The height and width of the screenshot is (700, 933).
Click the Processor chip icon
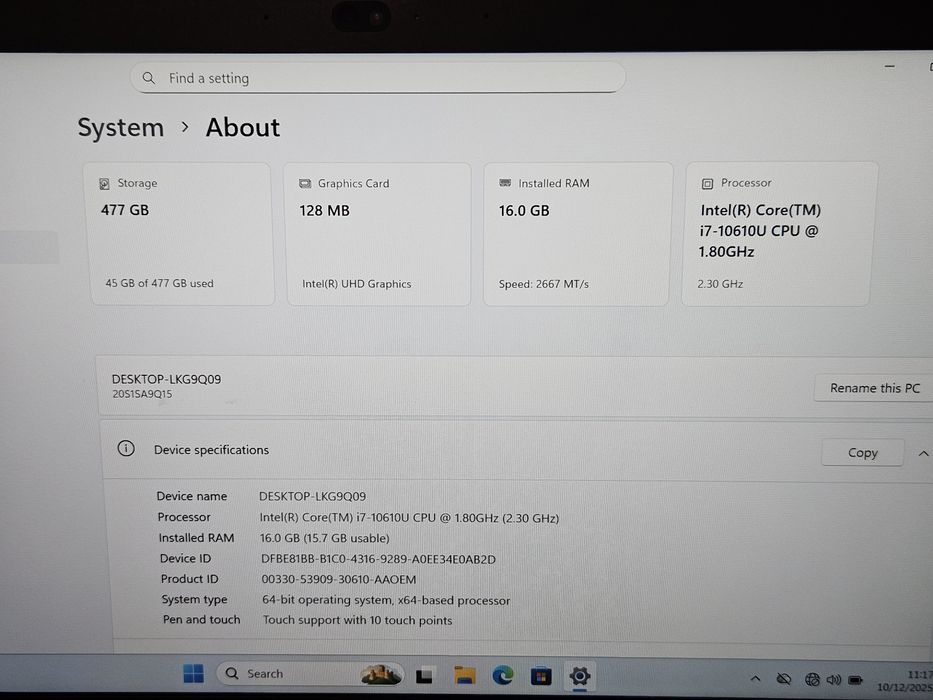(707, 183)
